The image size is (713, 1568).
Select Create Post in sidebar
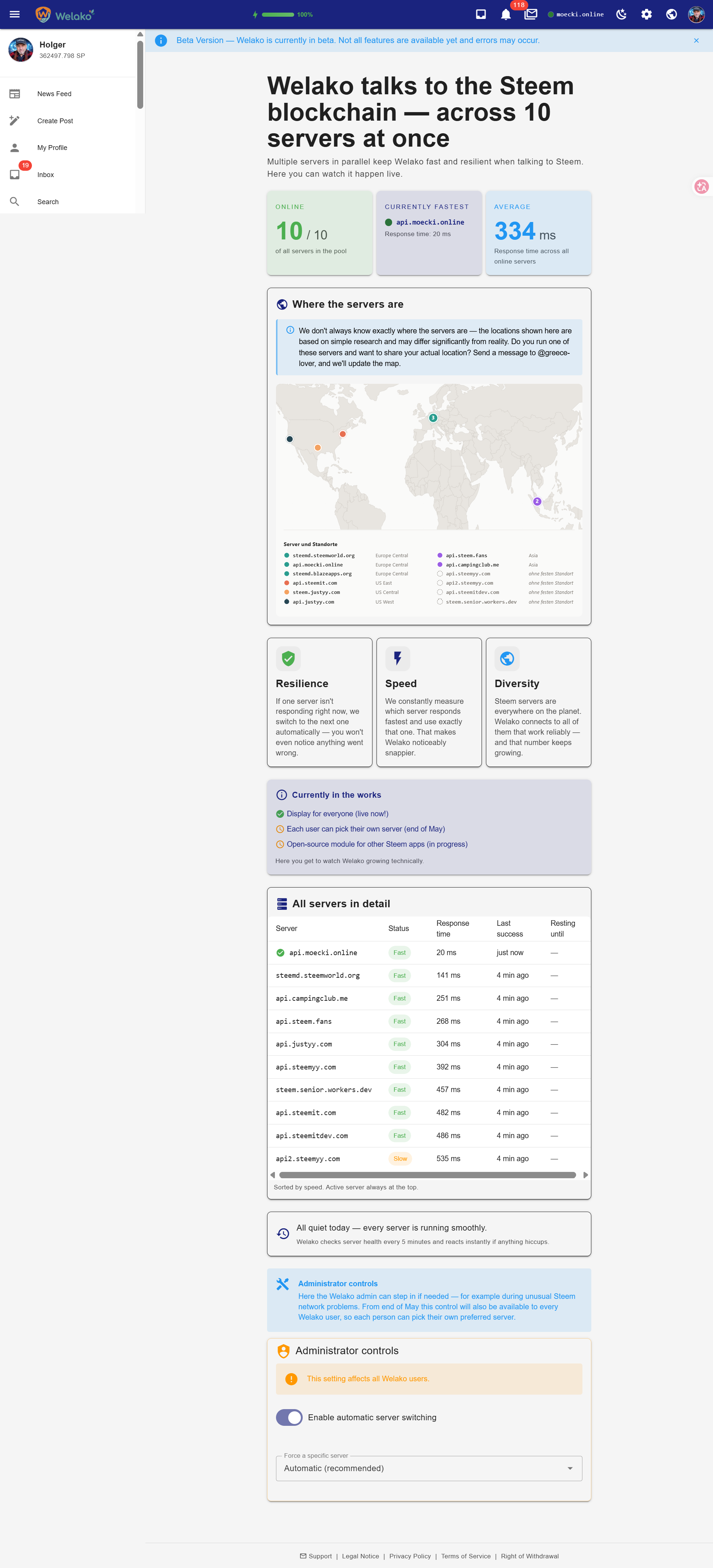[55, 121]
